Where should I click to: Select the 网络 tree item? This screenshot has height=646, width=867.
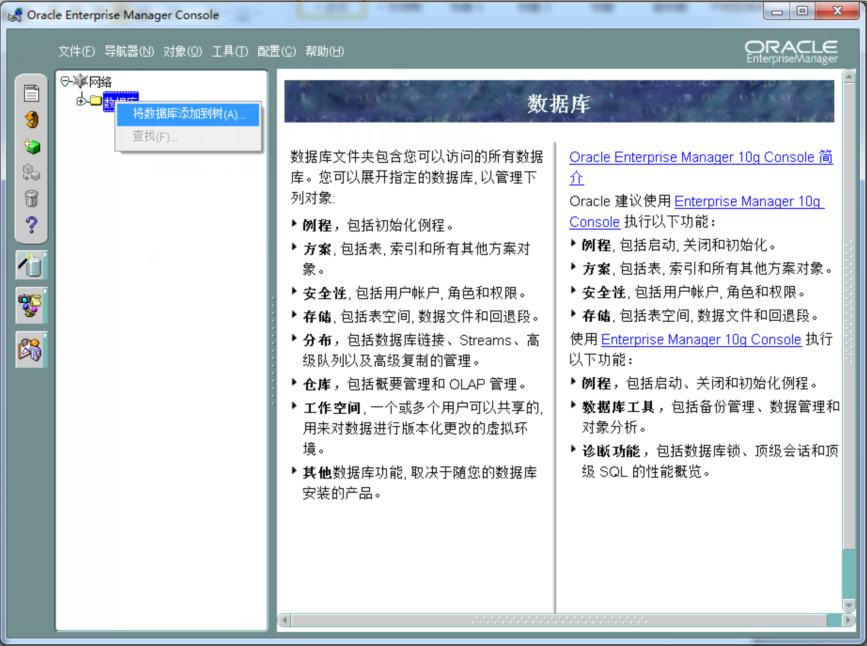point(100,82)
